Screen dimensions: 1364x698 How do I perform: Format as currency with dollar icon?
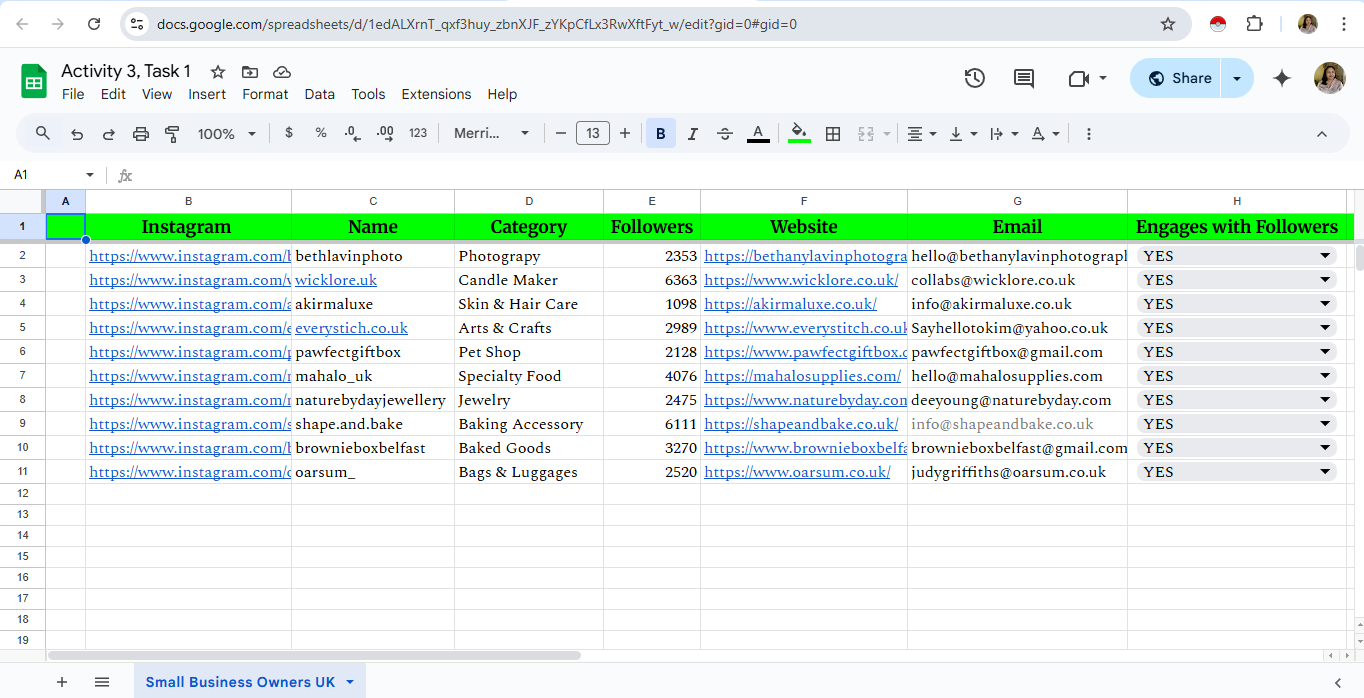[x=289, y=133]
